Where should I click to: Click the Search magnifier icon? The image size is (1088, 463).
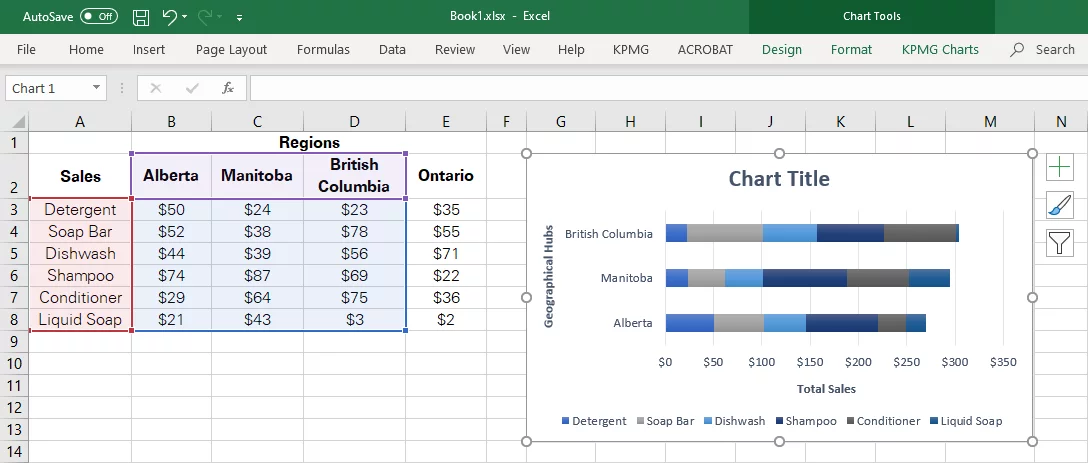pyautogui.click(x=1017, y=49)
